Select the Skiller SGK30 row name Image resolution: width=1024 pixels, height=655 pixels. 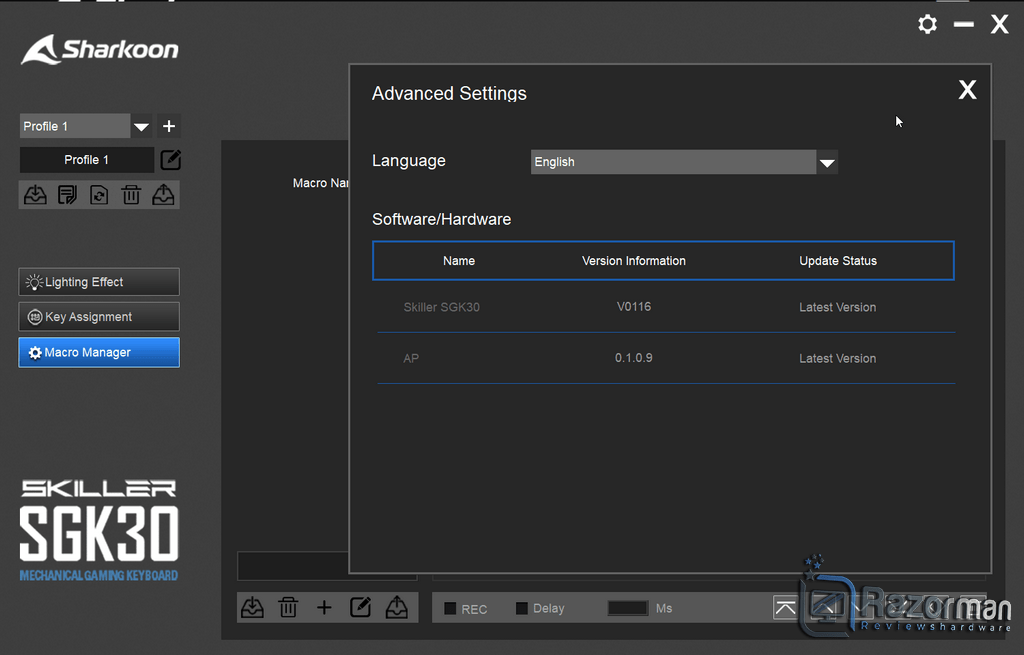[x=441, y=307]
